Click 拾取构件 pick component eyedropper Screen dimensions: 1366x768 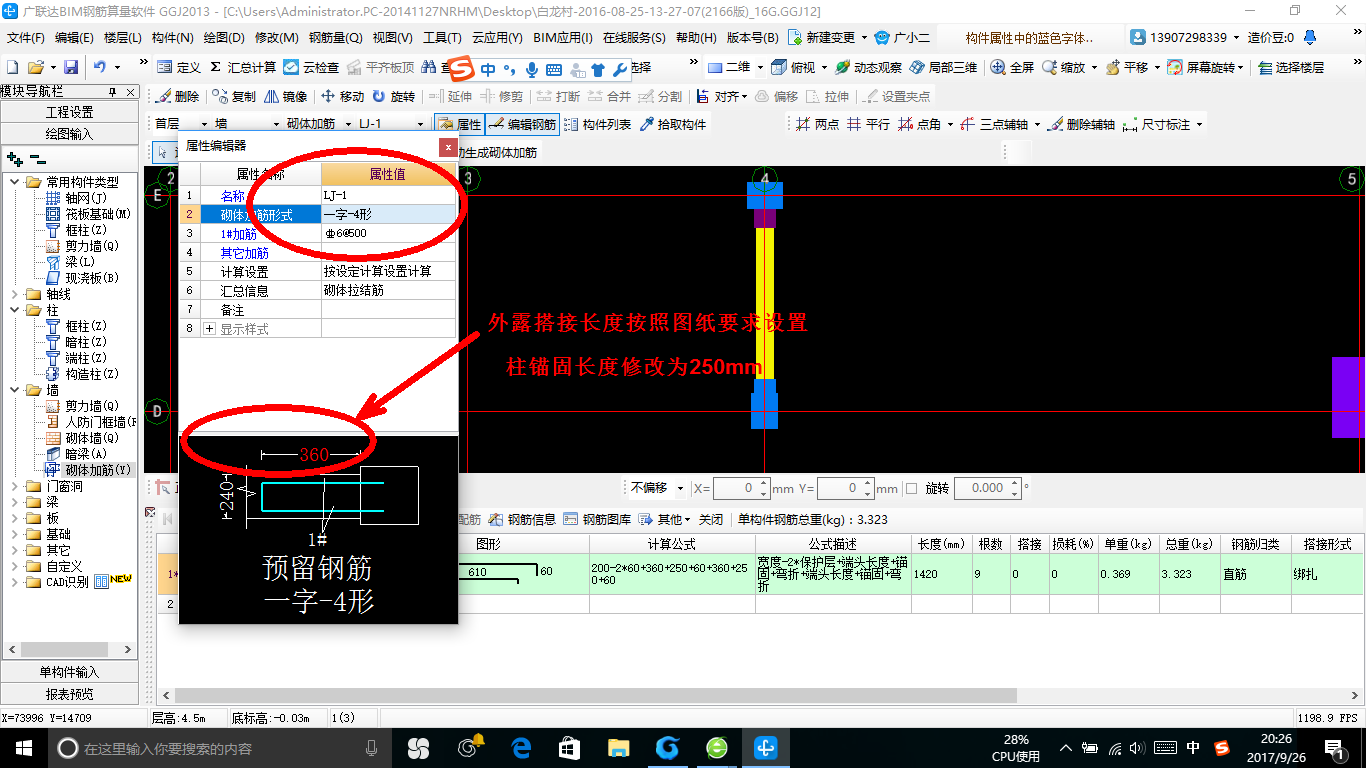pyautogui.click(x=673, y=124)
